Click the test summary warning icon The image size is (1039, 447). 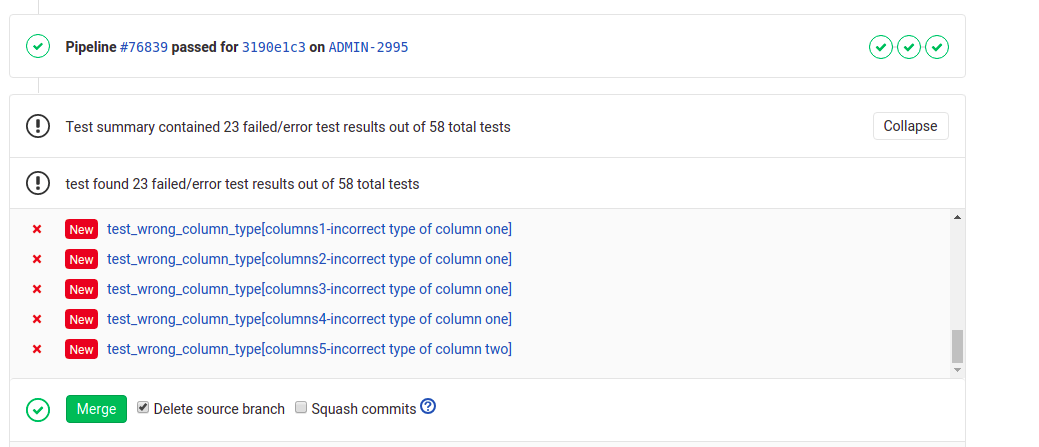38,126
